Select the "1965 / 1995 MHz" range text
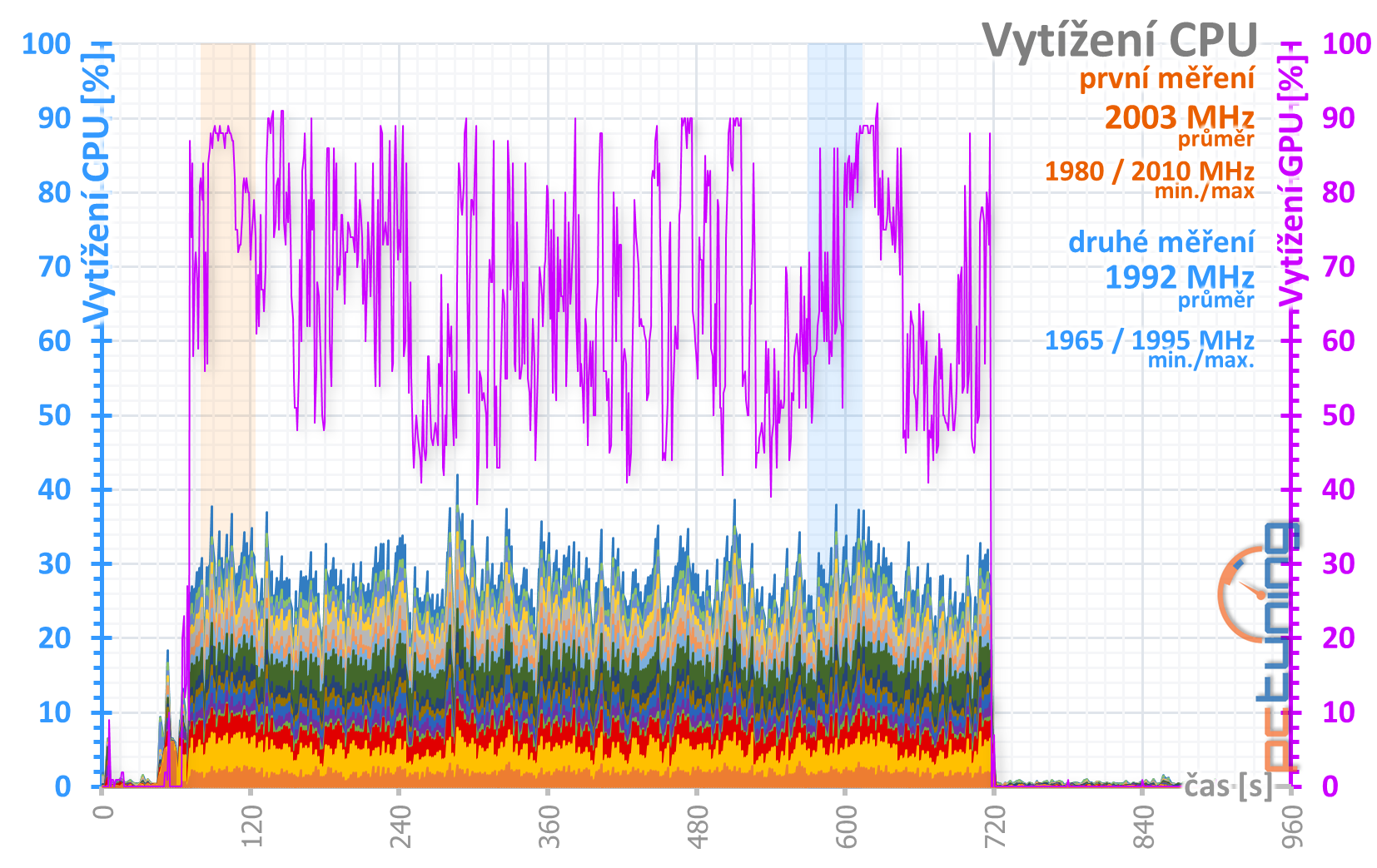 [x=1150, y=340]
